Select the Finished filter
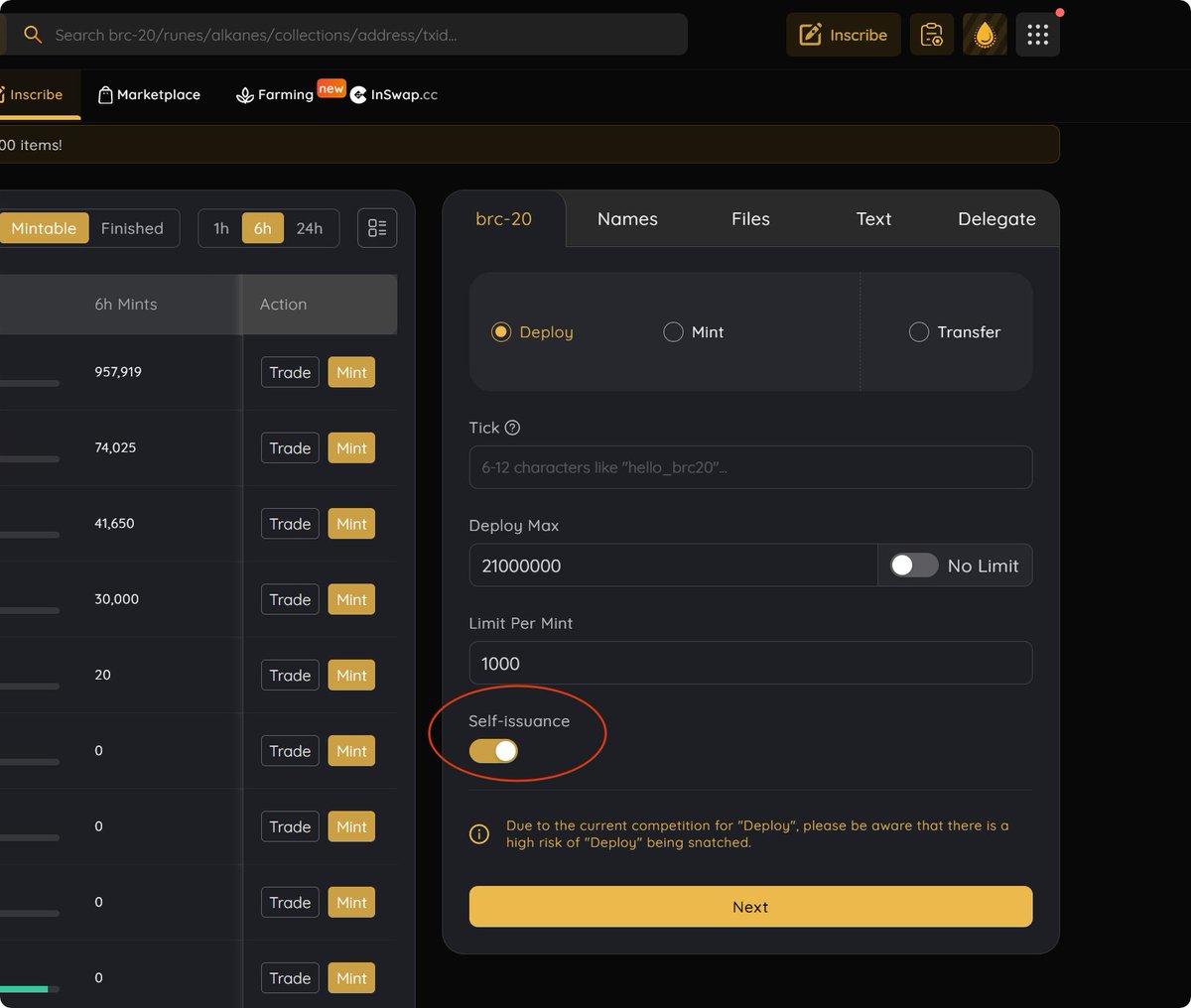 coord(132,228)
